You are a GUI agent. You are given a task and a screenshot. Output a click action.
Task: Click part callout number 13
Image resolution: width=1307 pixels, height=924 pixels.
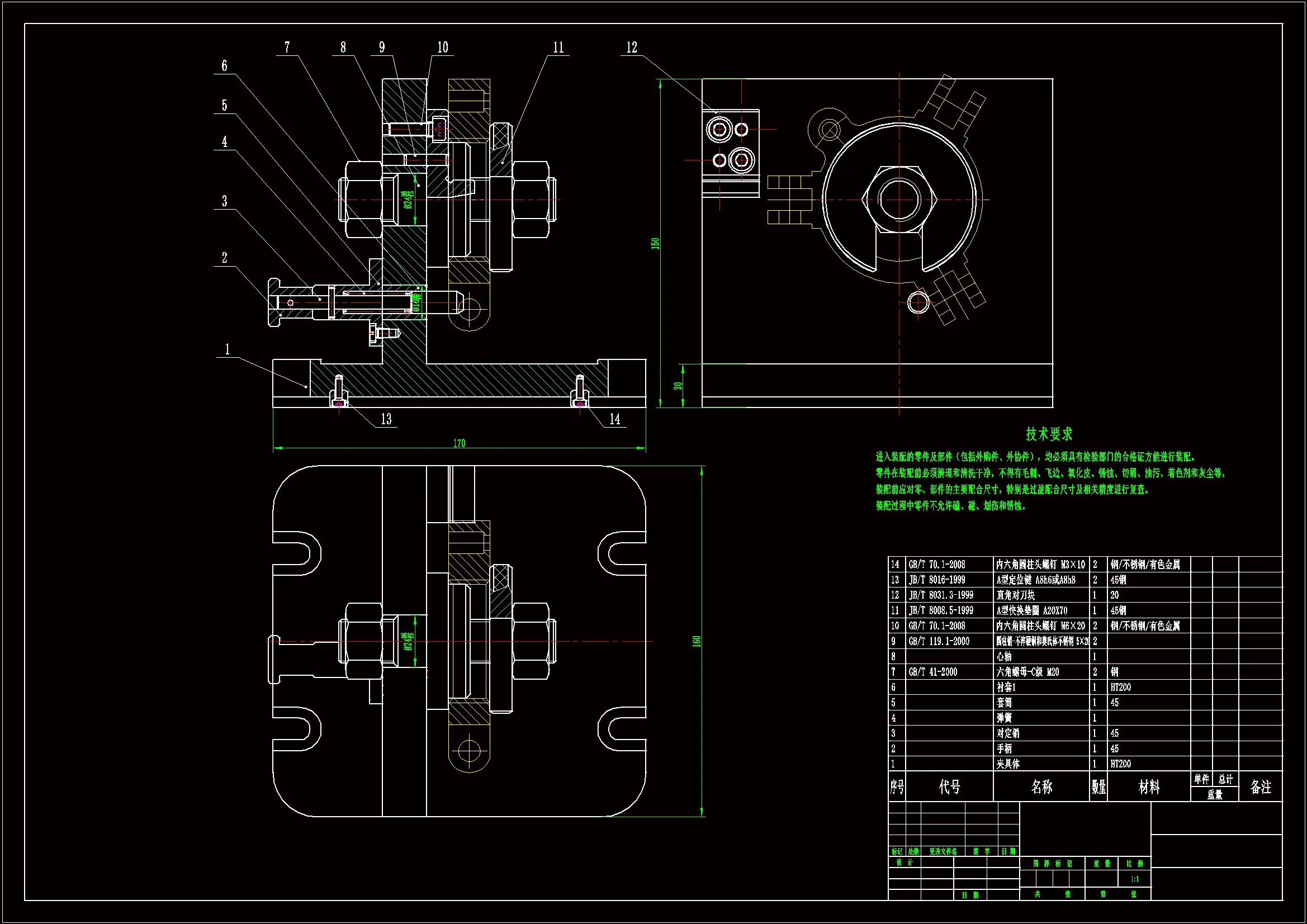click(x=386, y=420)
